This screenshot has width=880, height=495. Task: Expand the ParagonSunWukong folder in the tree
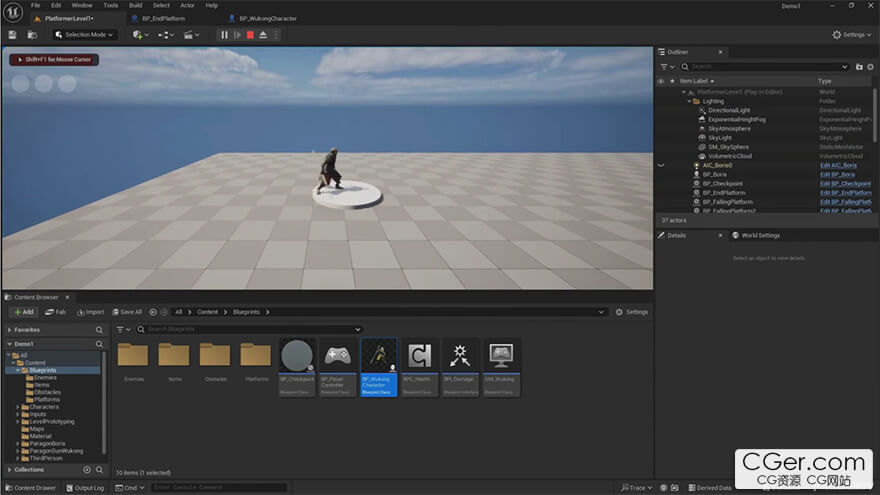click(x=18, y=451)
